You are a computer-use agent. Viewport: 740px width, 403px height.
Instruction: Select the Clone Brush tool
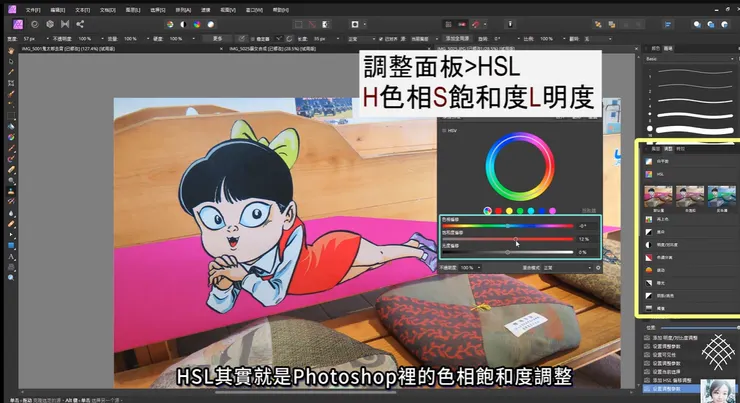11,191
